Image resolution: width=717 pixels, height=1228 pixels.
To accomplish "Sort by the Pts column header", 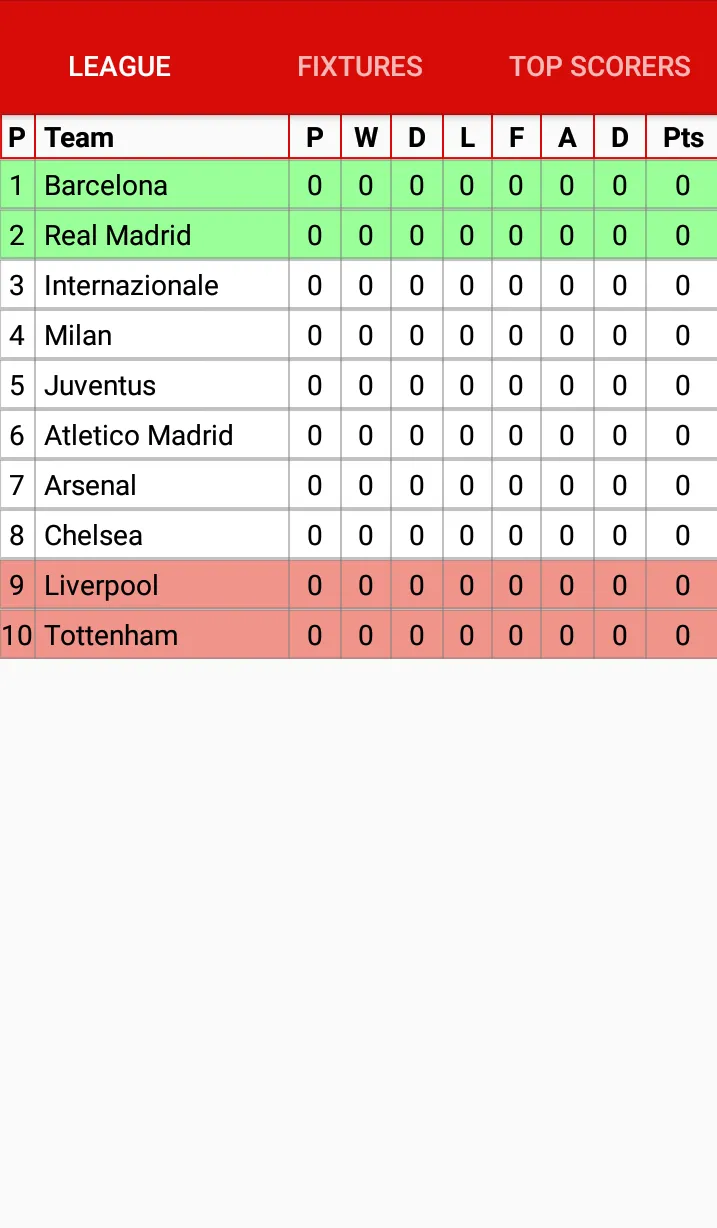I will [x=681, y=137].
